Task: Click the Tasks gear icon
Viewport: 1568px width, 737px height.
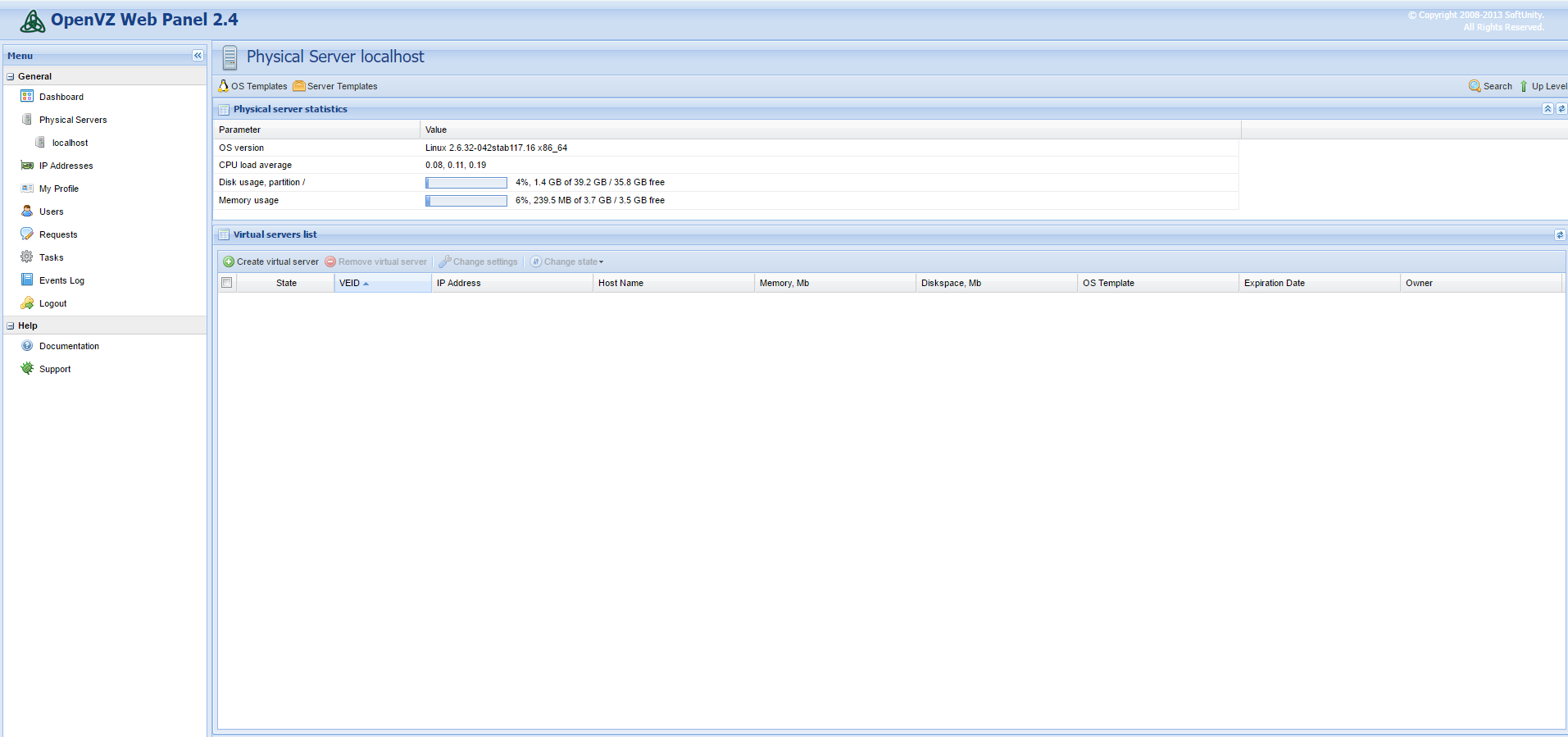Action: [x=27, y=257]
